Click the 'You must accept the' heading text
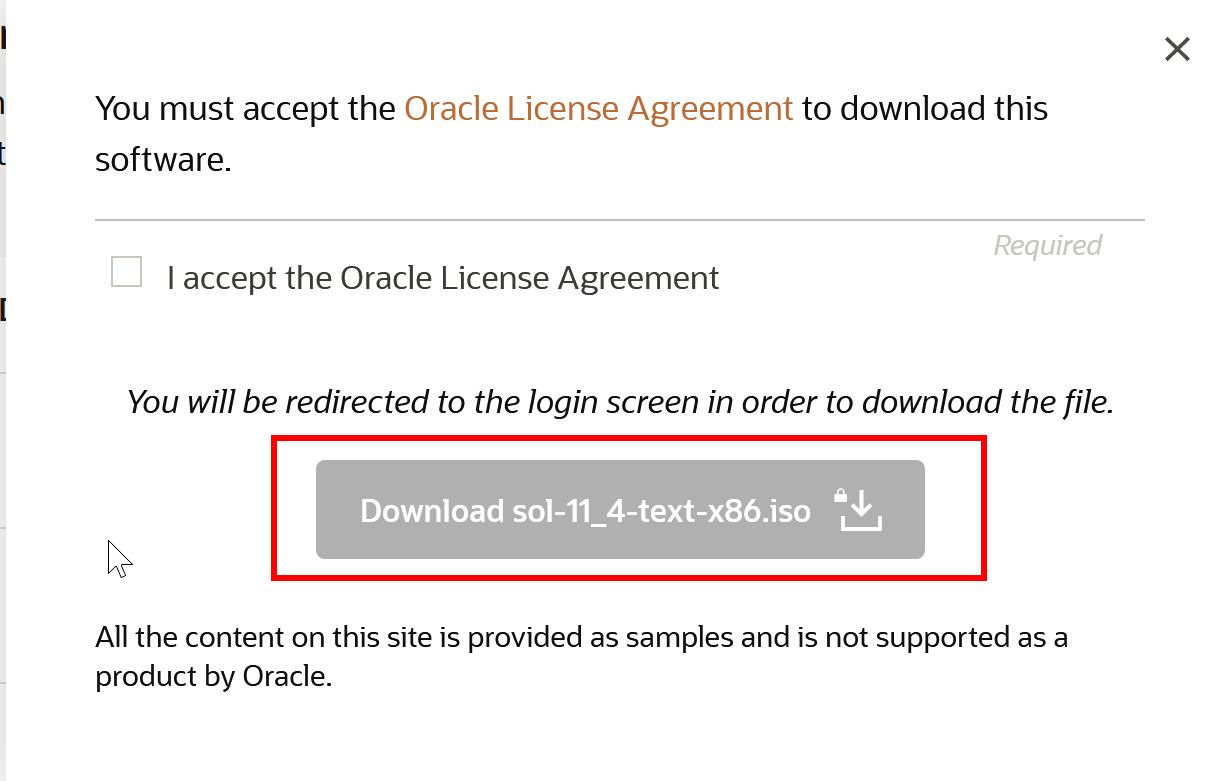The height and width of the screenshot is (781, 1225). (246, 108)
